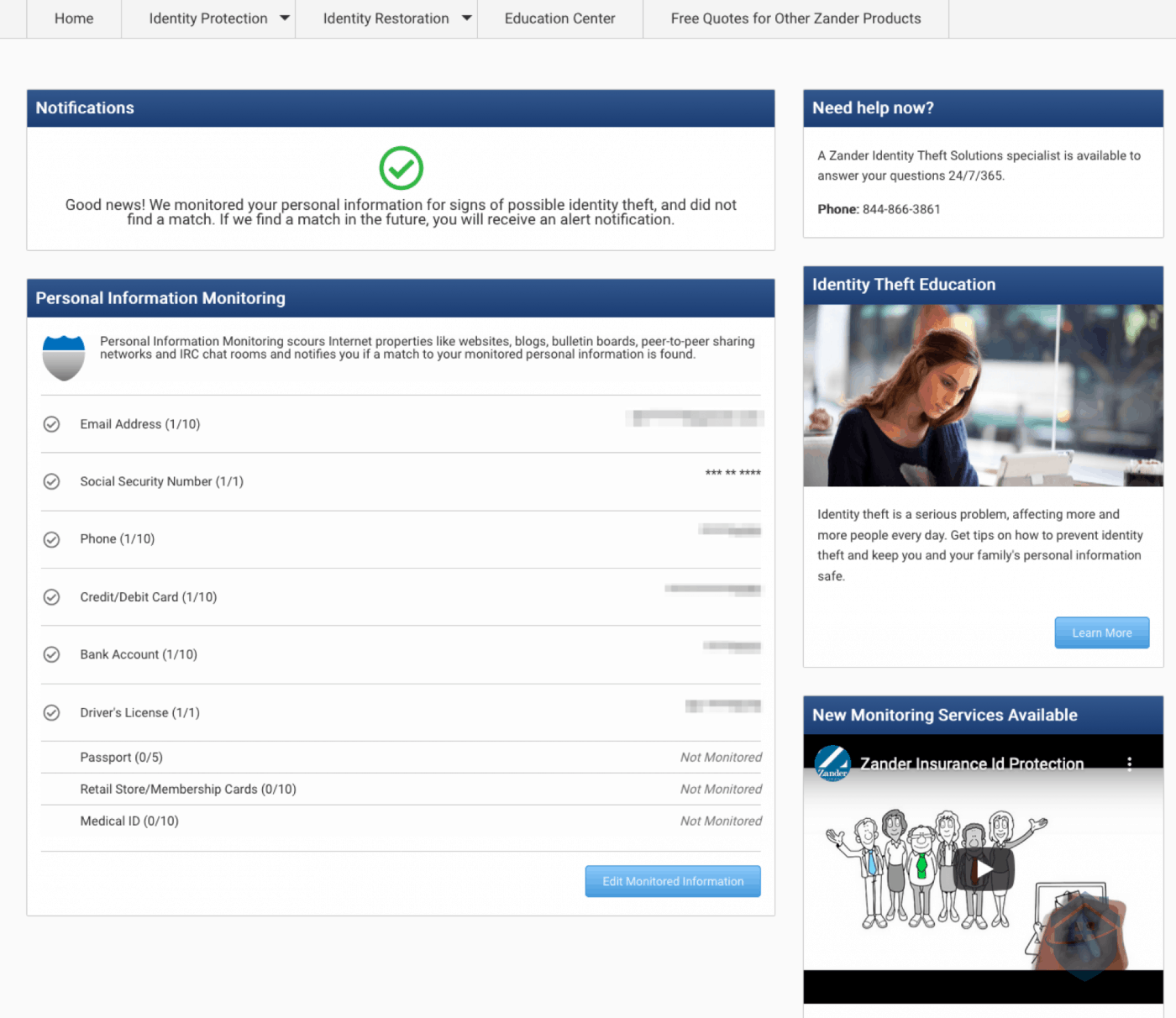Click the play button on the Zander video

983,870
